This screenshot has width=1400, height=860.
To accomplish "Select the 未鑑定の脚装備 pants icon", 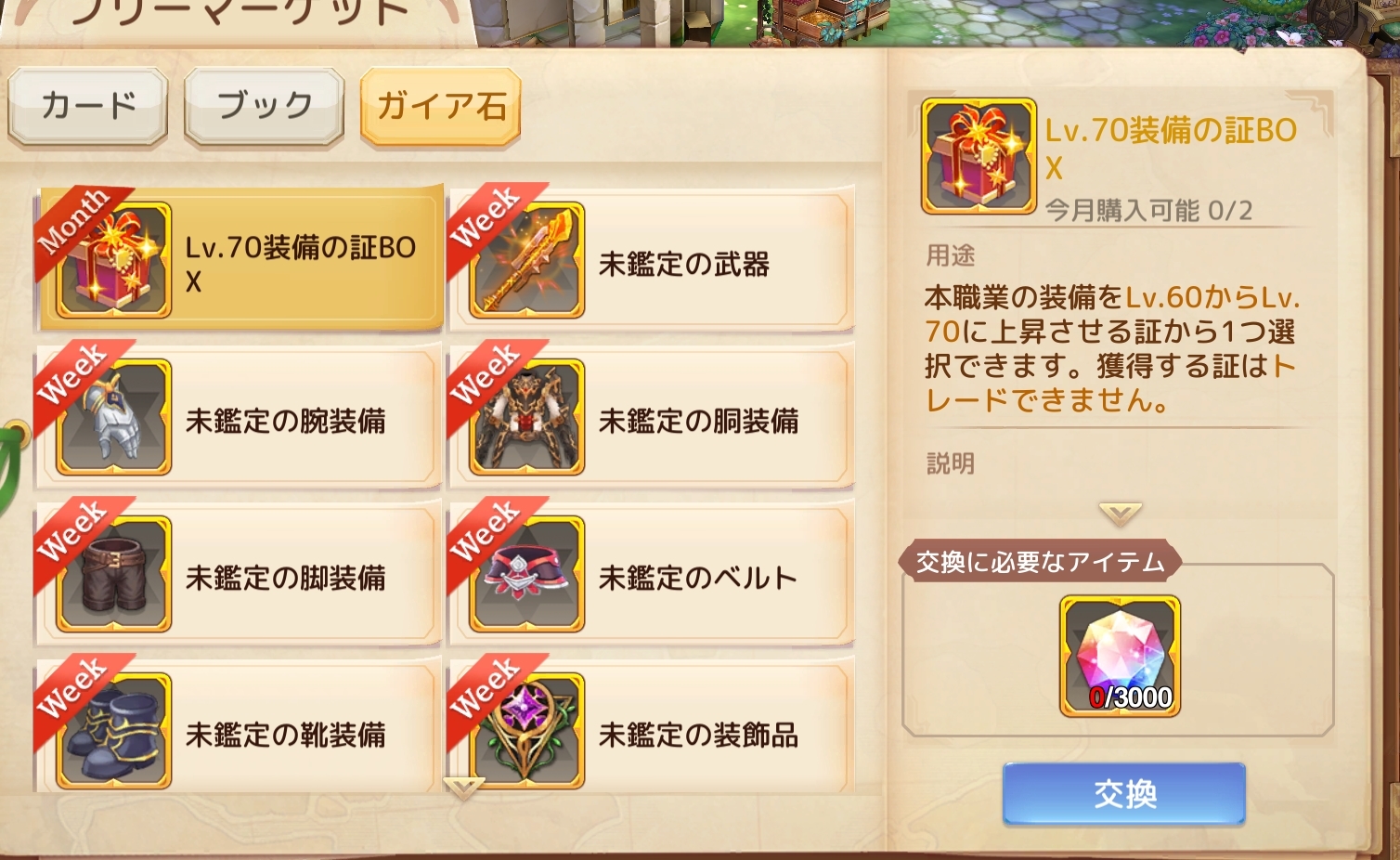I will pyautogui.click(x=114, y=574).
